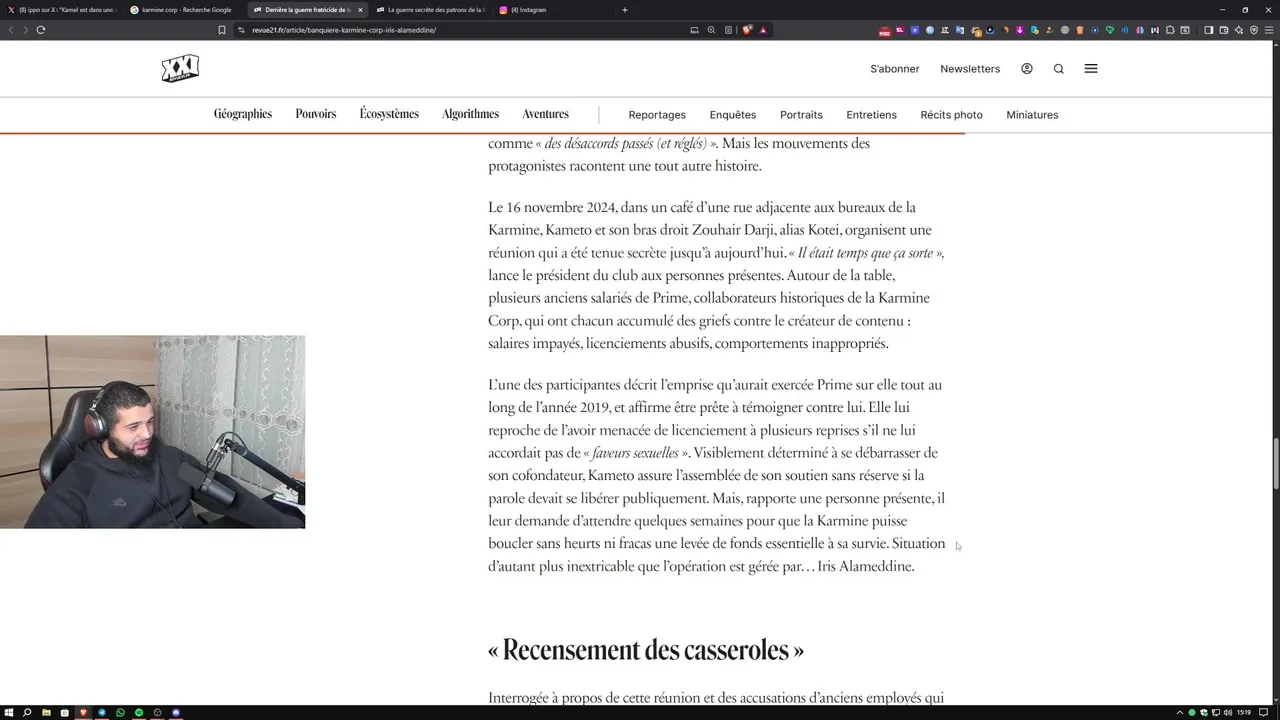This screenshot has width=1280, height=720.
Task: Close the active Derrière la guerre tab
Action: 360,10
